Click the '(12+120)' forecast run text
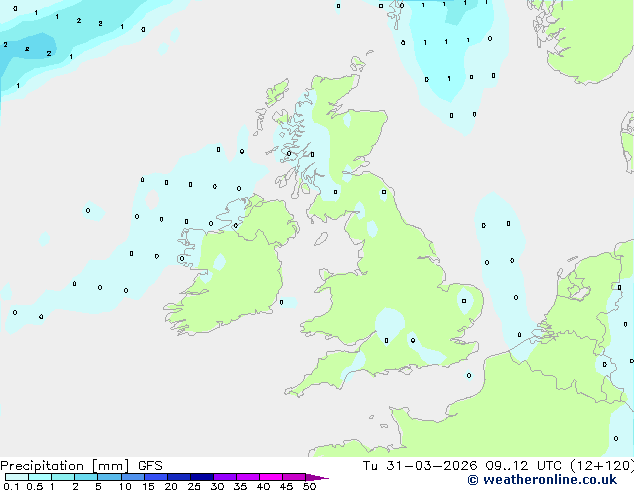The width and height of the screenshot is (634, 490). click(602, 466)
